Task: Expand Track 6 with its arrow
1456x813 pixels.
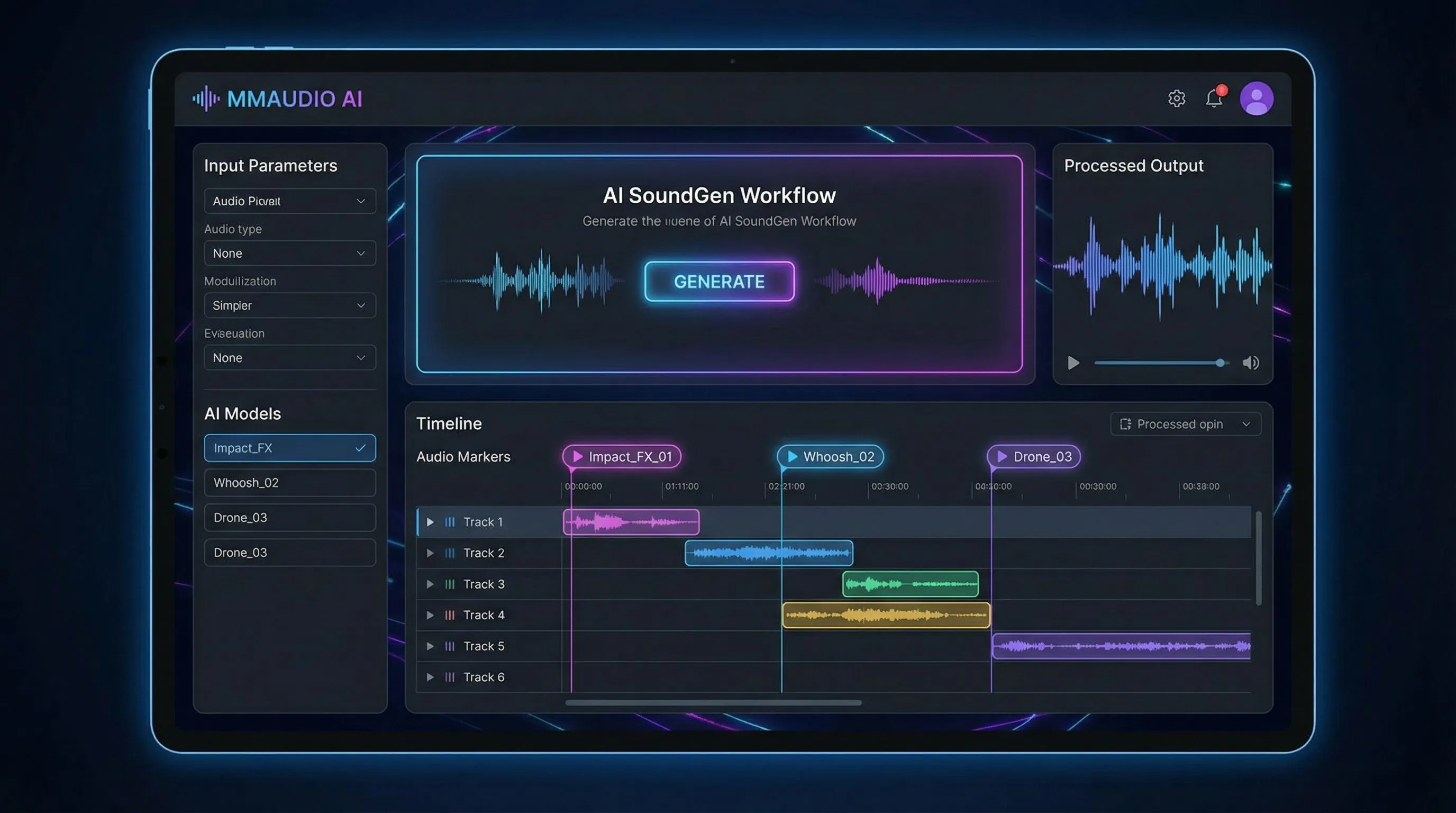Action: pyautogui.click(x=430, y=677)
